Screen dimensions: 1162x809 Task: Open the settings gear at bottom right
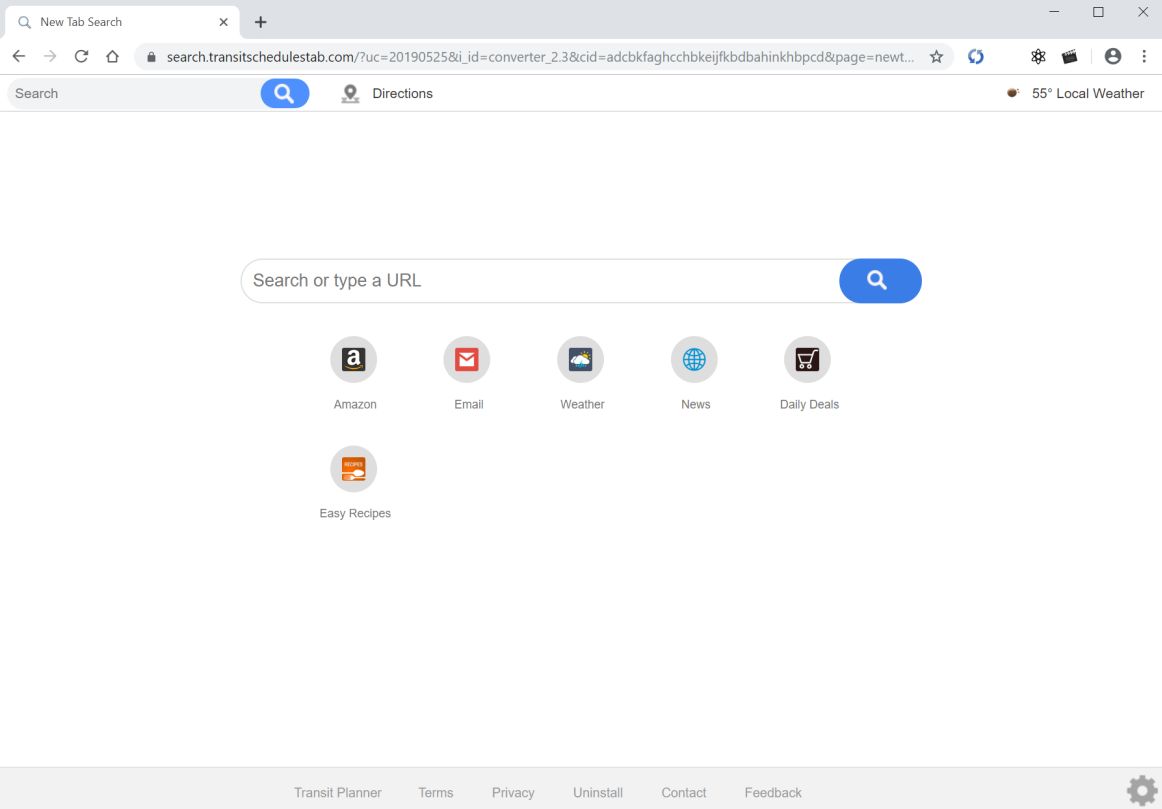coord(1141,790)
